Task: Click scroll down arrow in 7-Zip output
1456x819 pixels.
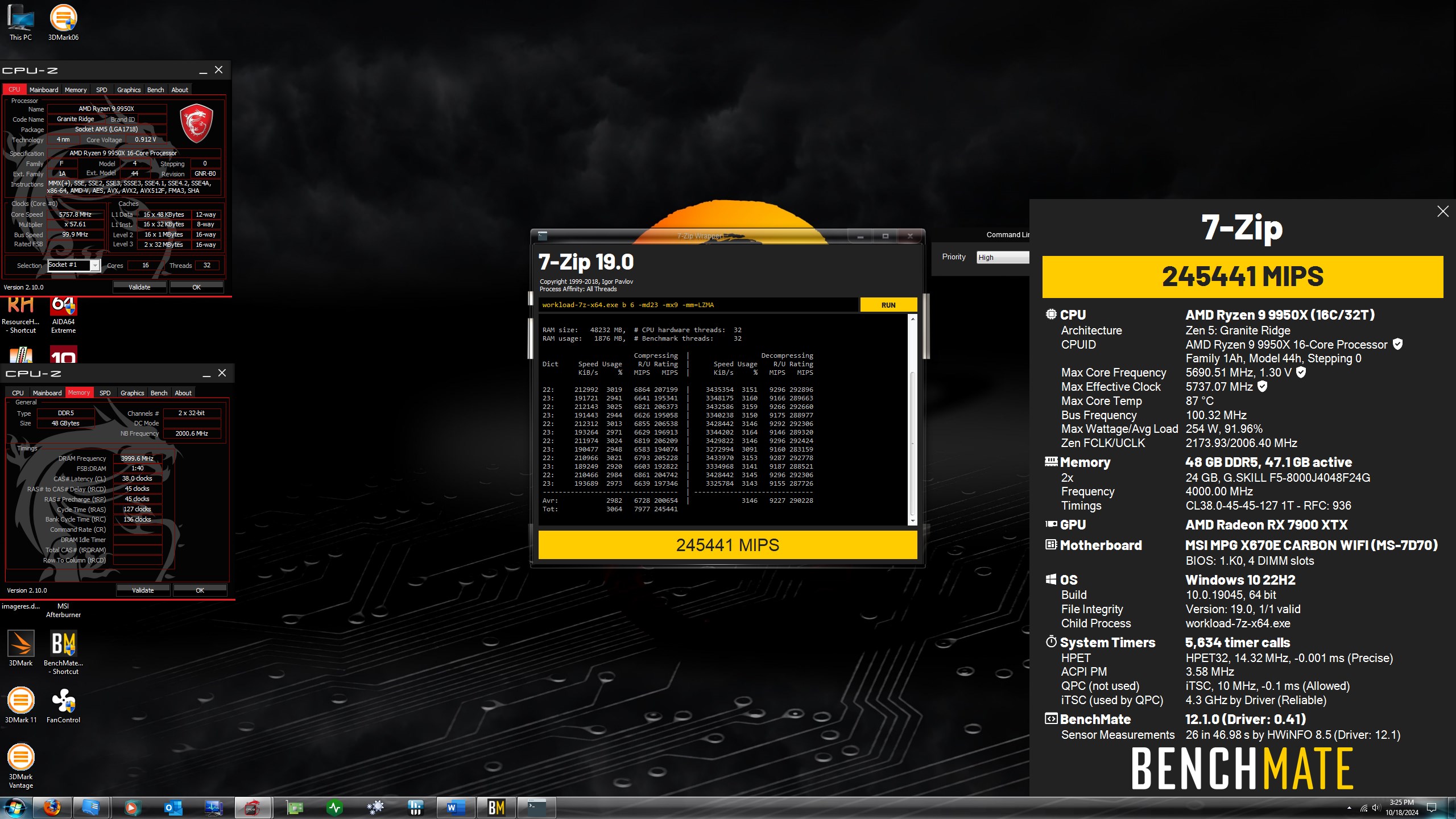Action: (913, 521)
